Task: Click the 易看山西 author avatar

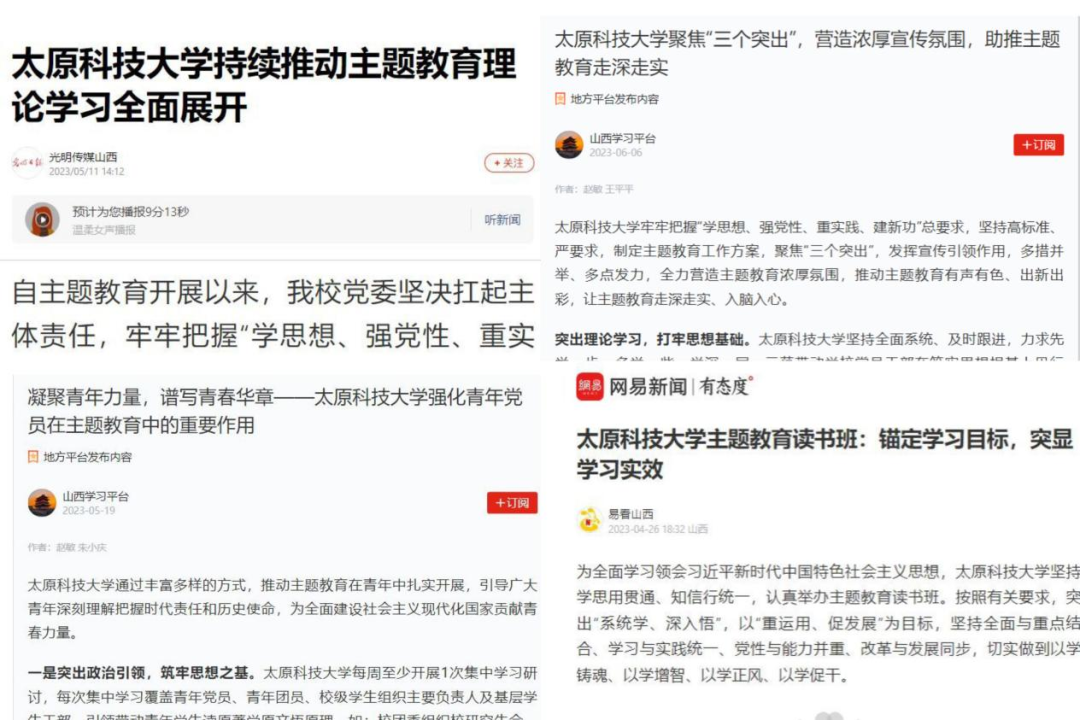Action: click(x=590, y=520)
